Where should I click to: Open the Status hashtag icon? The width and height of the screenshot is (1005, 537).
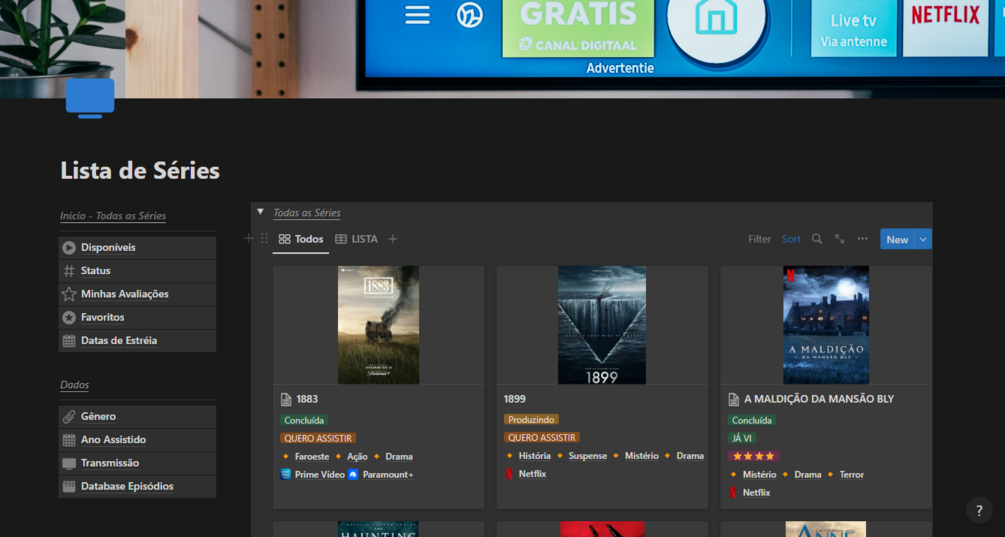coord(69,270)
